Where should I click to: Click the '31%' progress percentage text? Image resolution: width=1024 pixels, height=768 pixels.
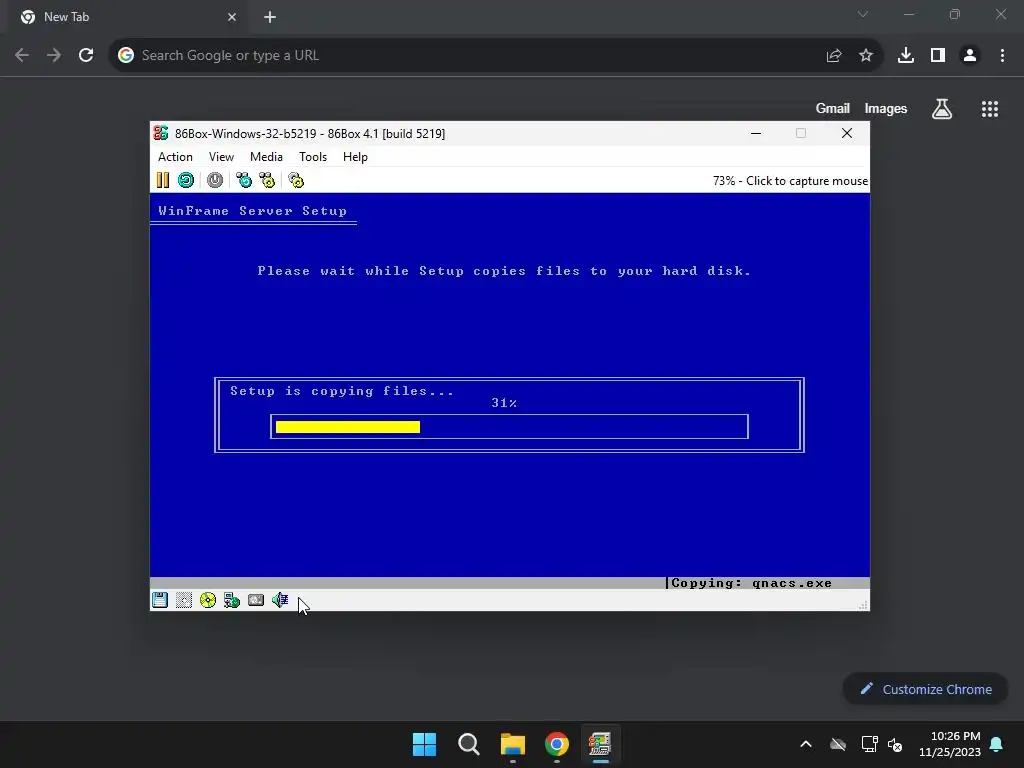click(x=504, y=403)
